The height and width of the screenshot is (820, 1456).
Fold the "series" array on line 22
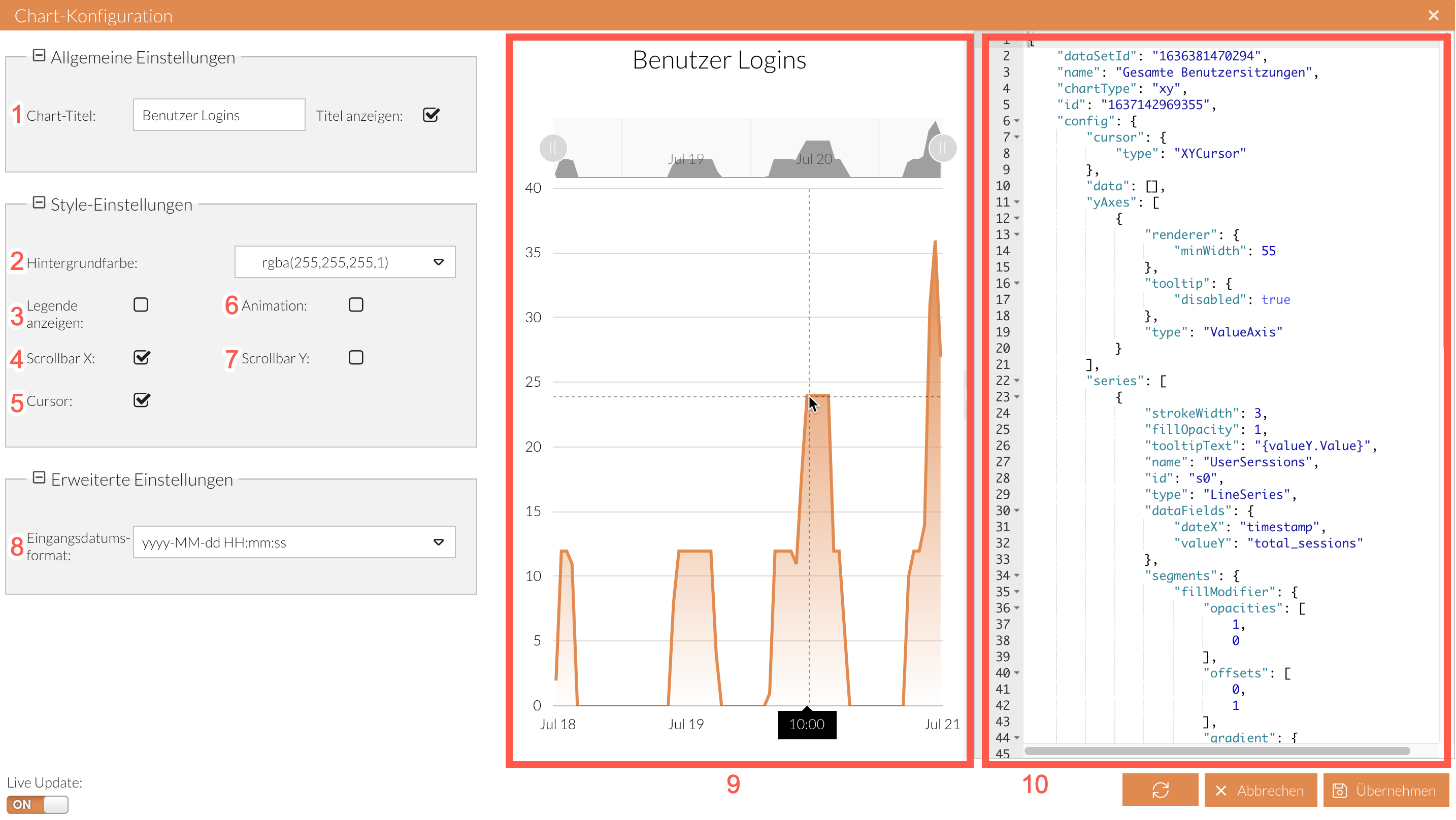tap(1017, 381)
